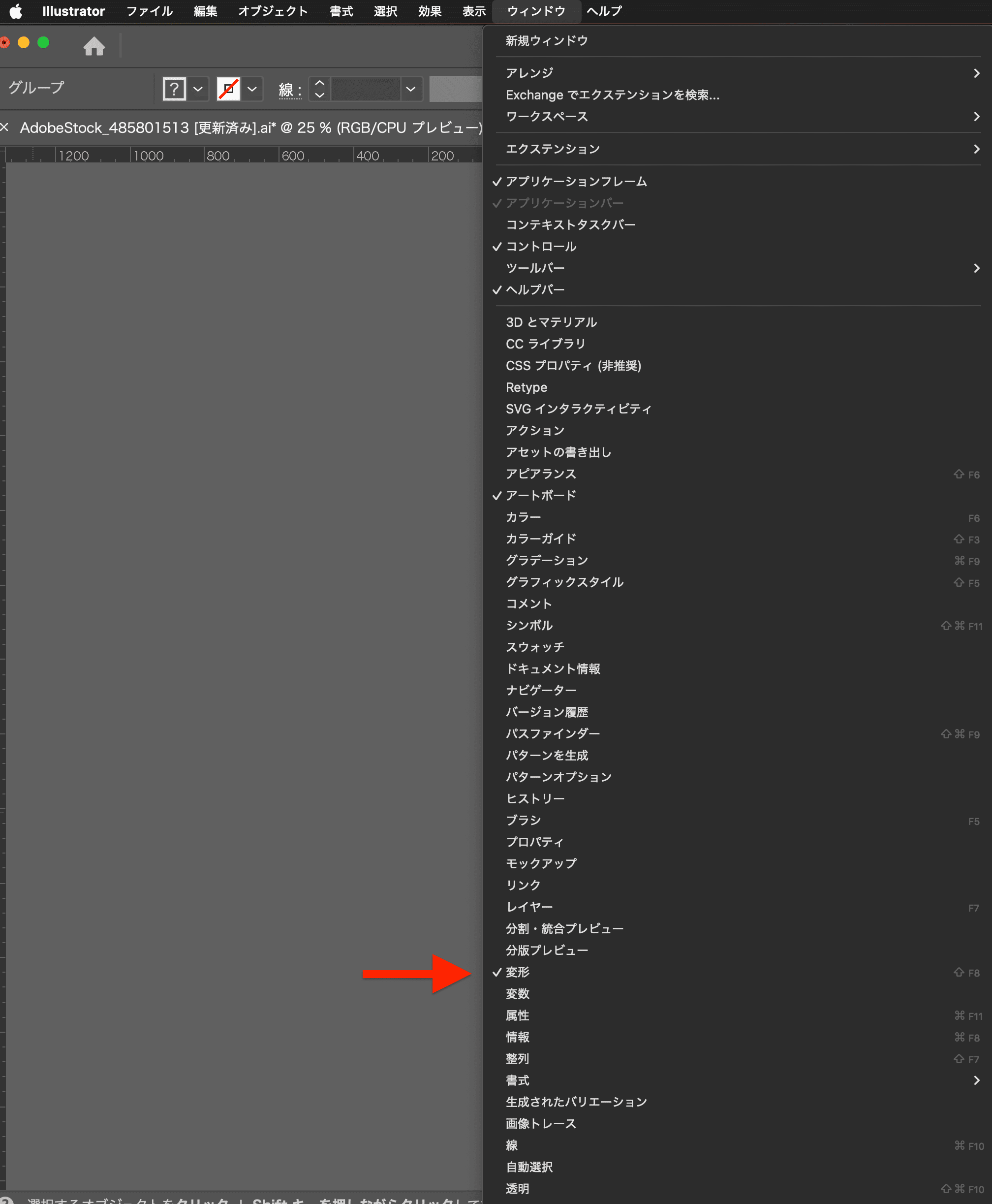Increase stroke weight with stepper arrows
Screen dimensions: 992x1204
point(319,84)
